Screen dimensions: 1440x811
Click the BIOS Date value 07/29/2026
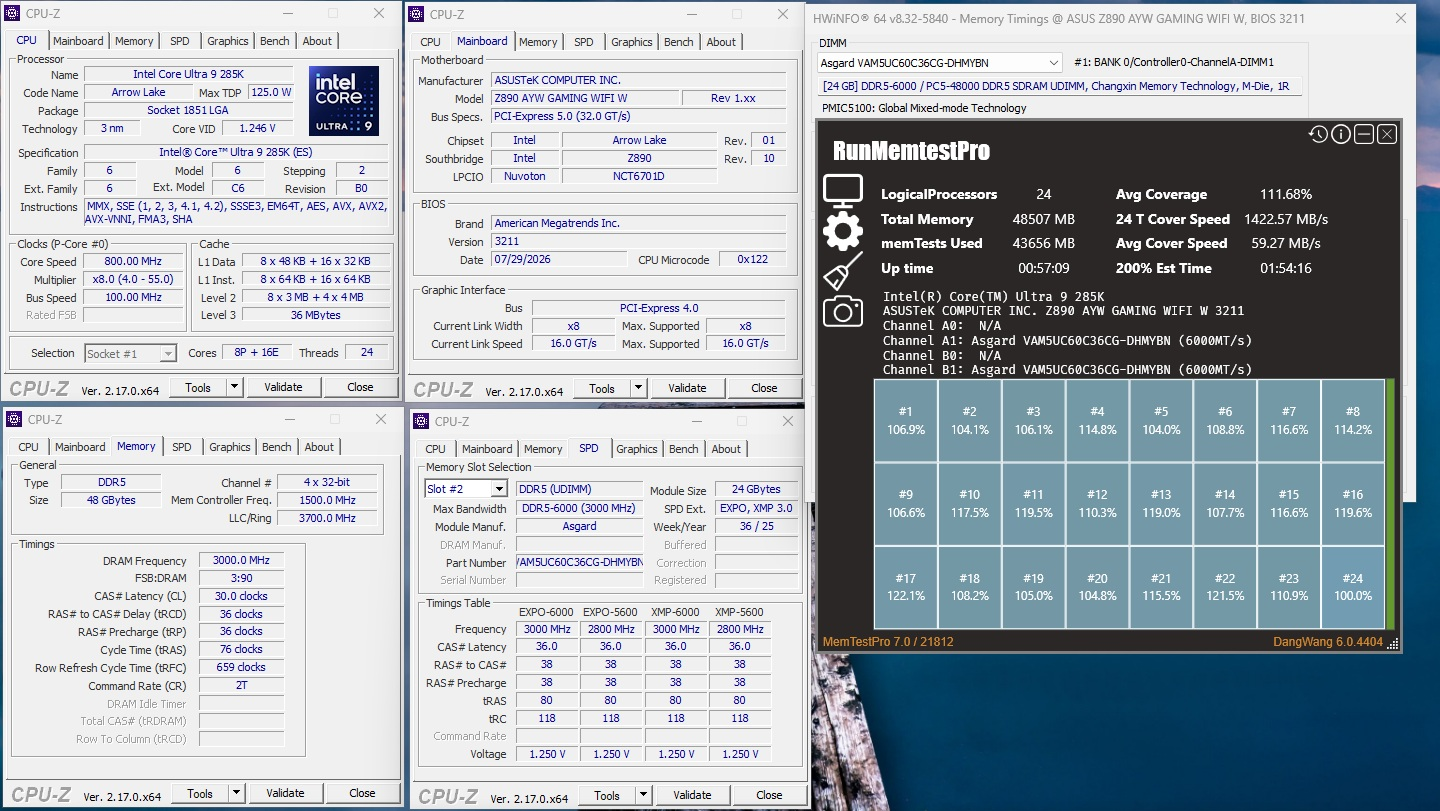(x=560, y=259)
